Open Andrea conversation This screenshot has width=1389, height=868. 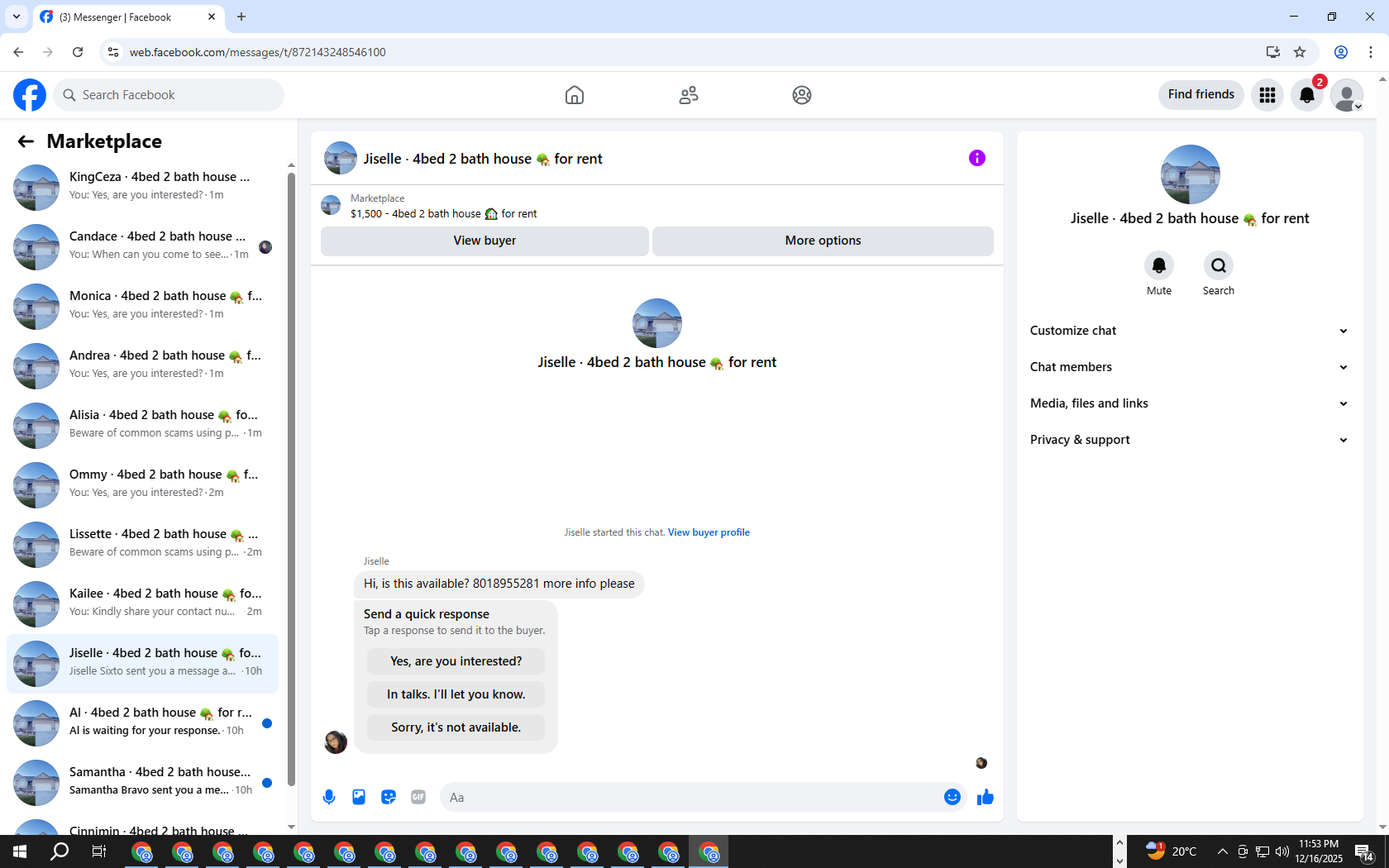pyautogui.click(x=142, y=365)
